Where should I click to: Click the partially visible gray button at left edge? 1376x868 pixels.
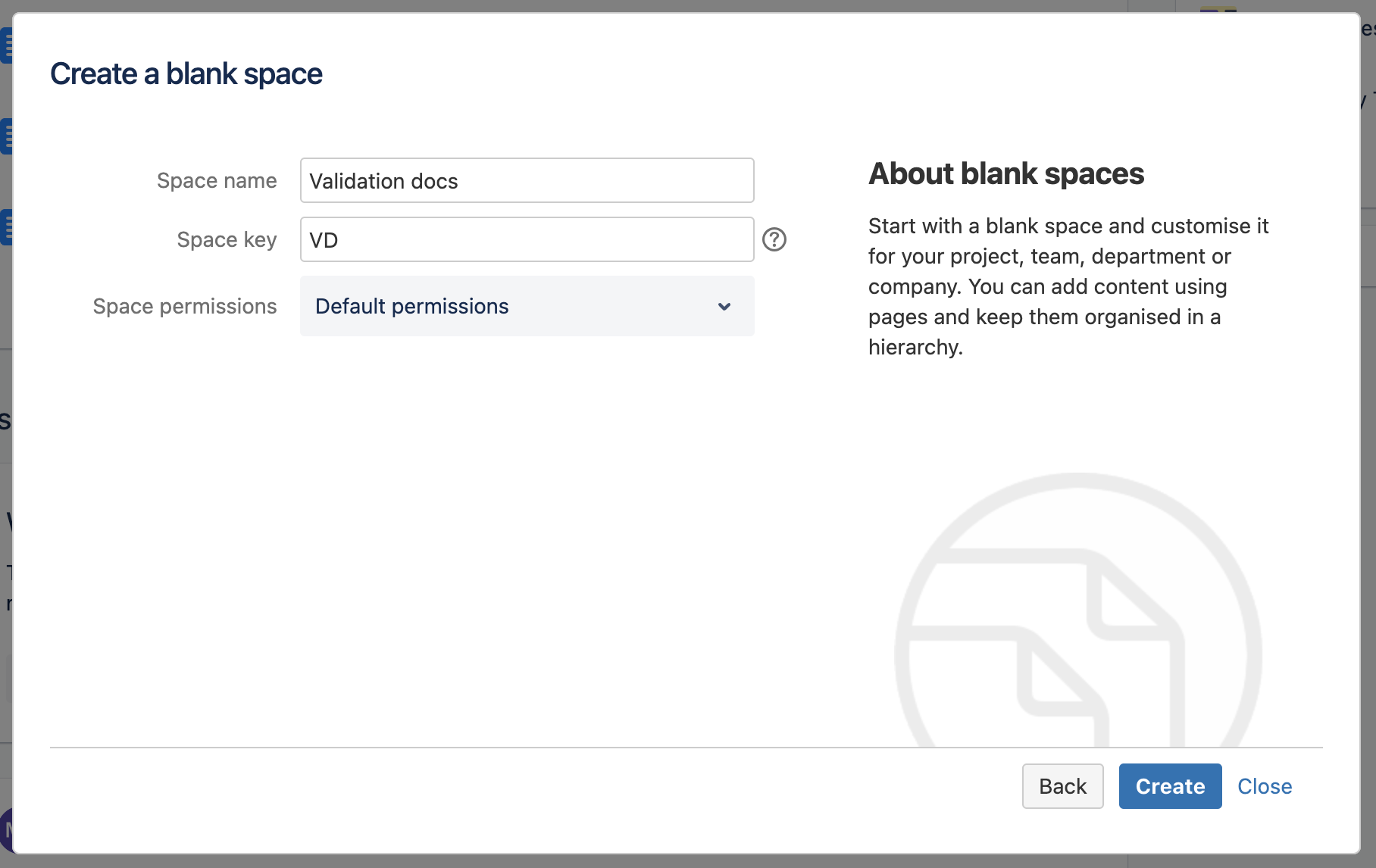[x=5, y=678]
